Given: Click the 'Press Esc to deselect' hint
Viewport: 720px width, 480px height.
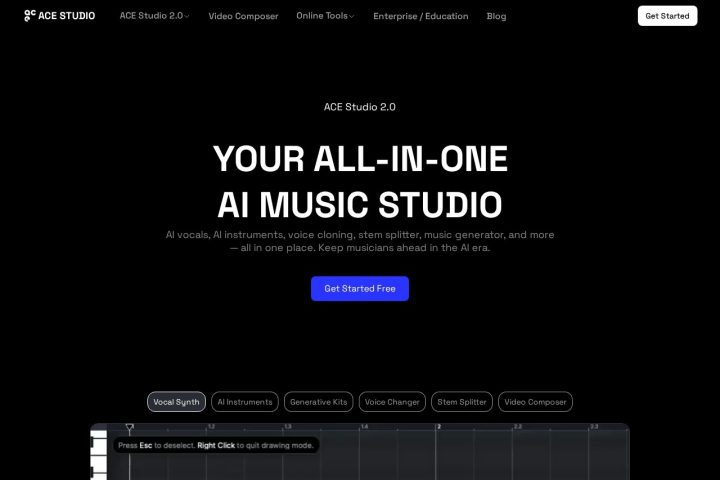Looking at the screenshot, I should (x=216, y=445).
